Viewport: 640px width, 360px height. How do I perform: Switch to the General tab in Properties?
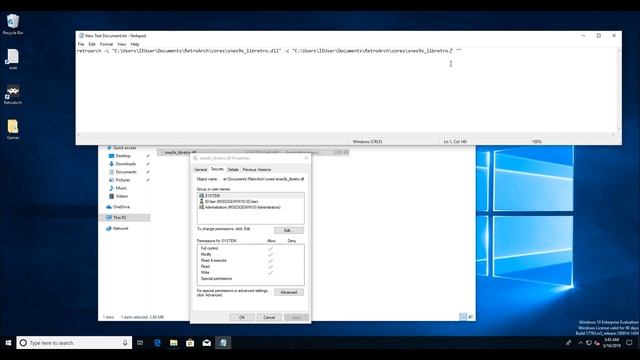(x=200, y=169)
